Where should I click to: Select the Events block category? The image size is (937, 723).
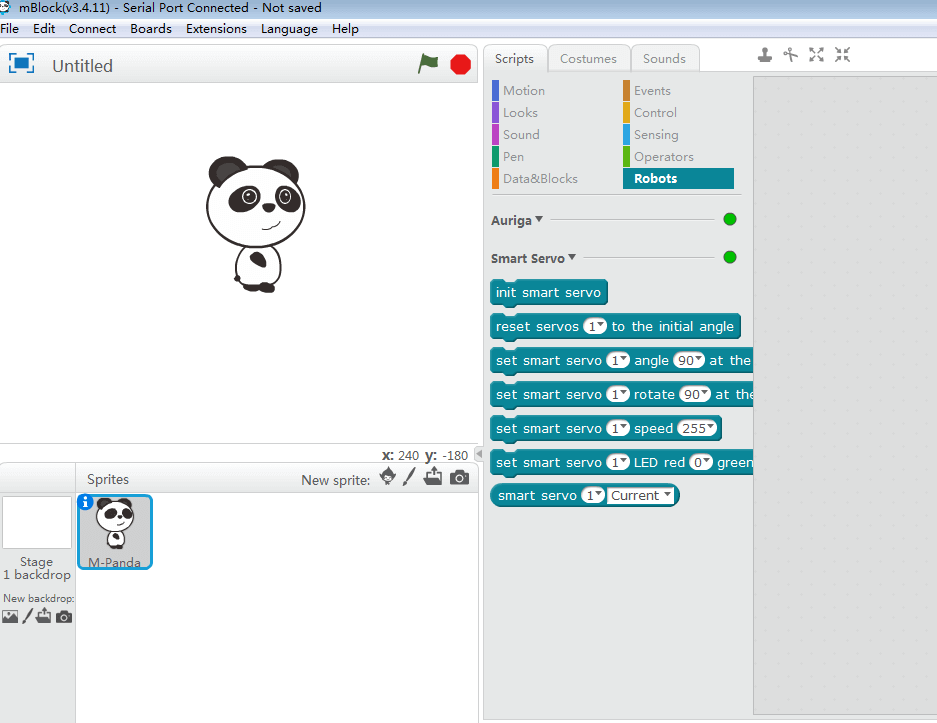point(652,90)
